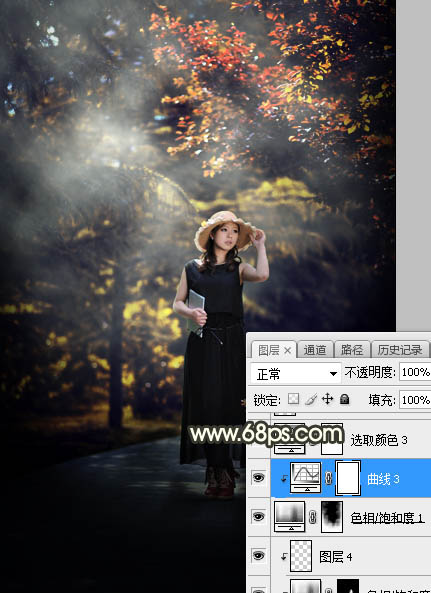The height and width of the screenshot is (593, 431).
Task: Select the 选取颜色 3 layer mask thumbnail
Action: tap(332, 439)
